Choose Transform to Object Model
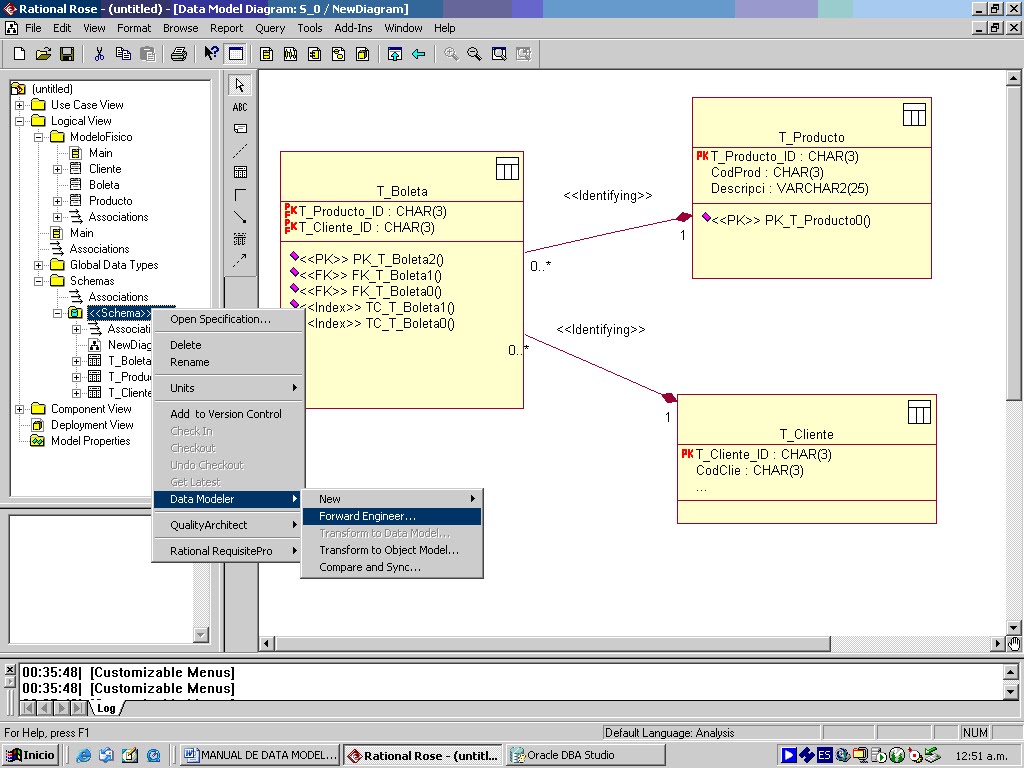 (x=392, y=550)
